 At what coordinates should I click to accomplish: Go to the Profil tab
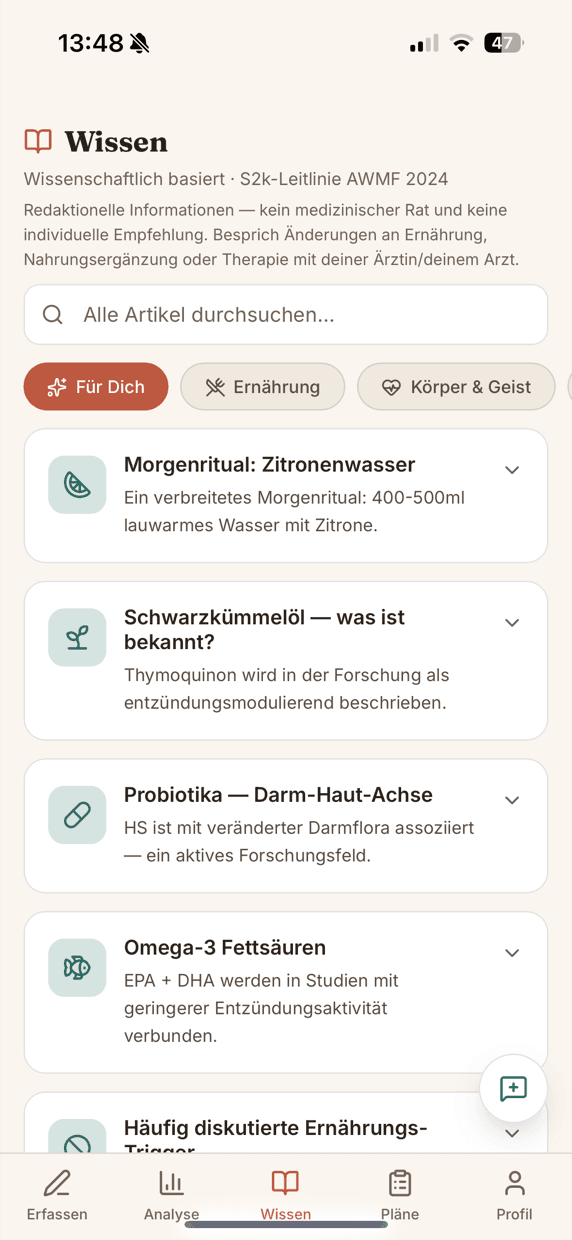(514, 1196)
